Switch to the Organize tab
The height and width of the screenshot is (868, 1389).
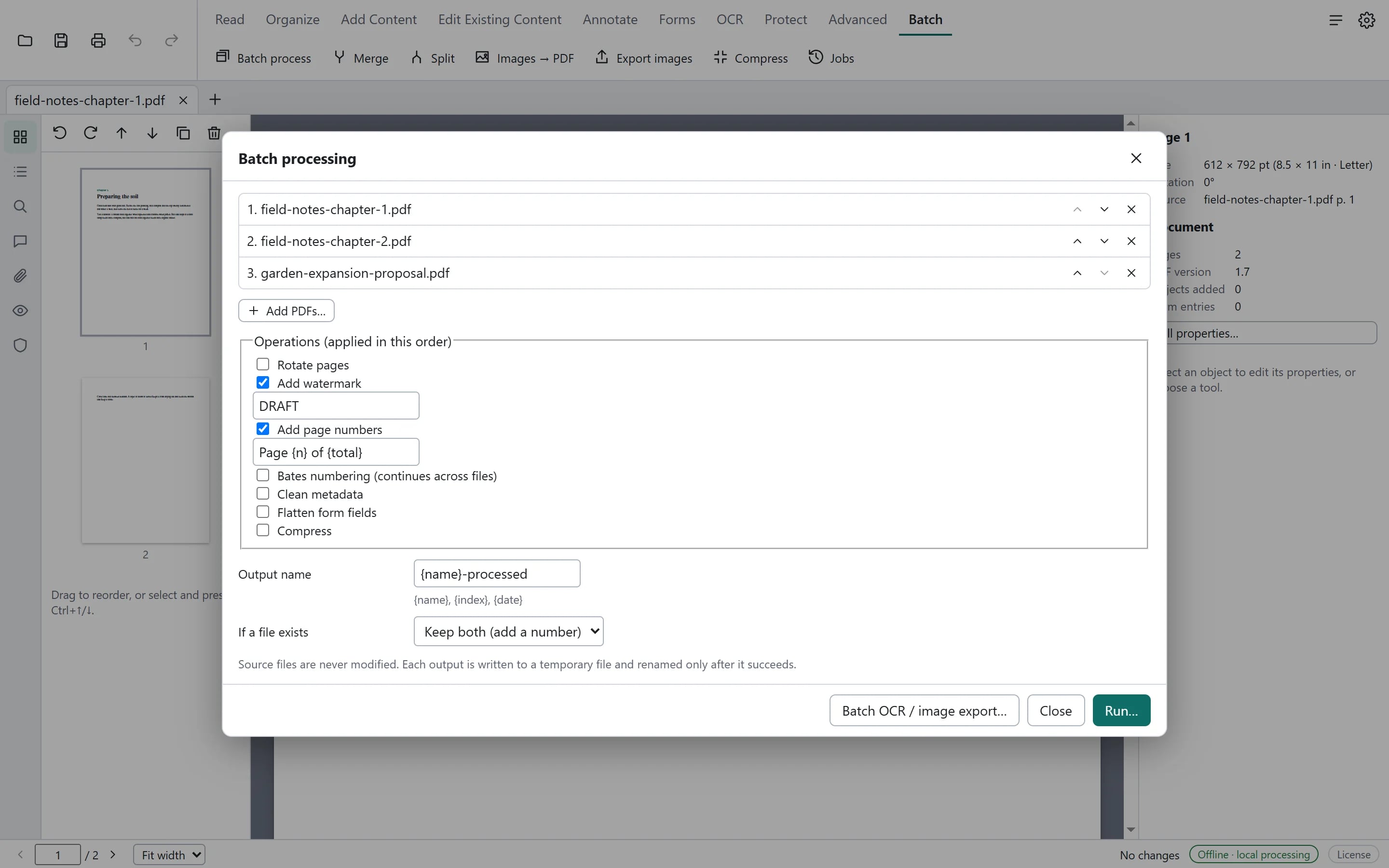click(x=293, y=19)
